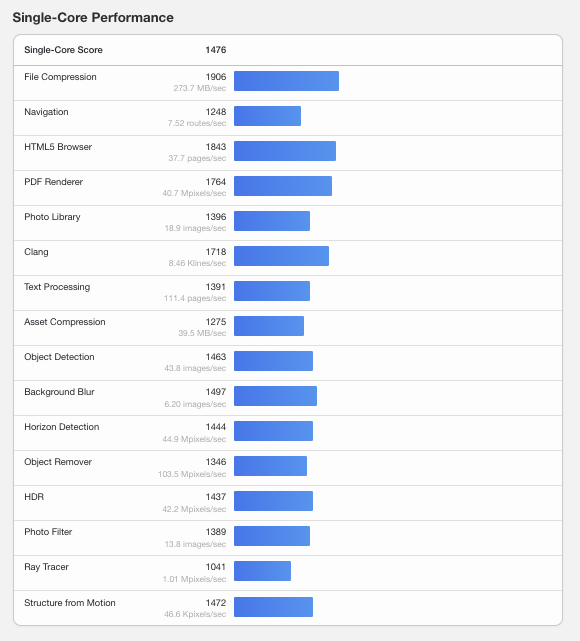This screenshot has height=641, width=580.
Task: Click the Photo Filter label
Action: [48, 532]
